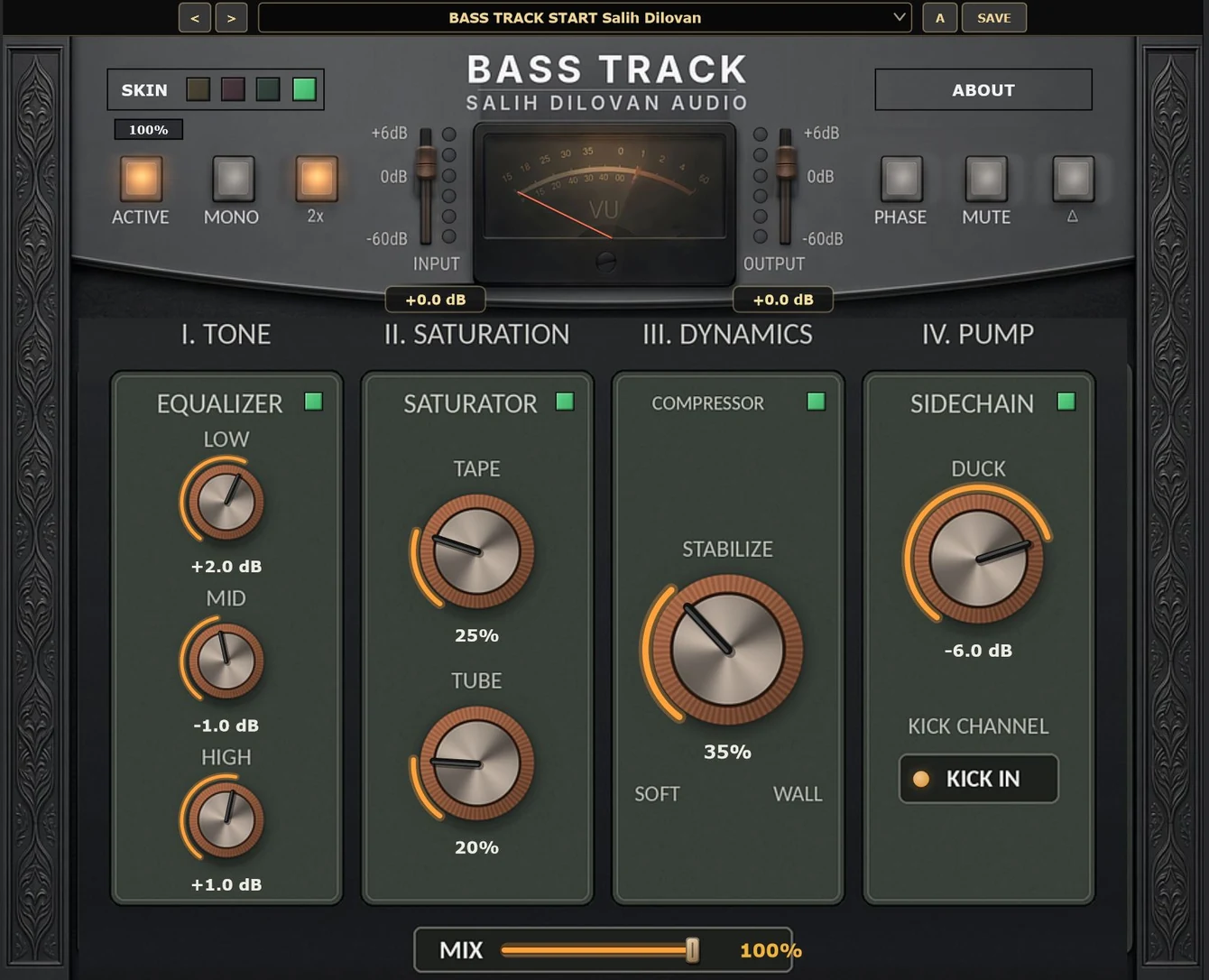Screen dimensions: 1209x980
Task: Click the I. TONE heading
Action: 226,335
